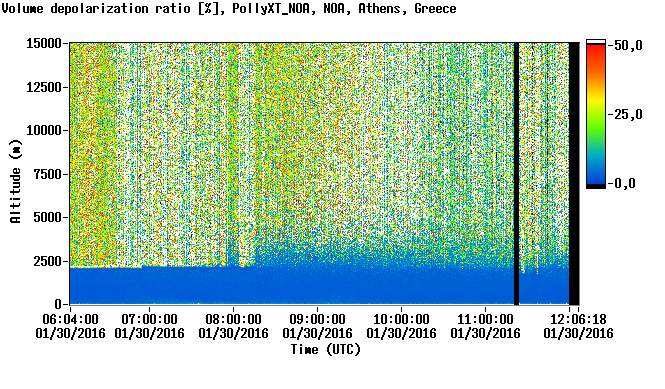Select the 12500 altitude tick label
Viewport: 665px width, 389px height.
click(x=44, y=87)
